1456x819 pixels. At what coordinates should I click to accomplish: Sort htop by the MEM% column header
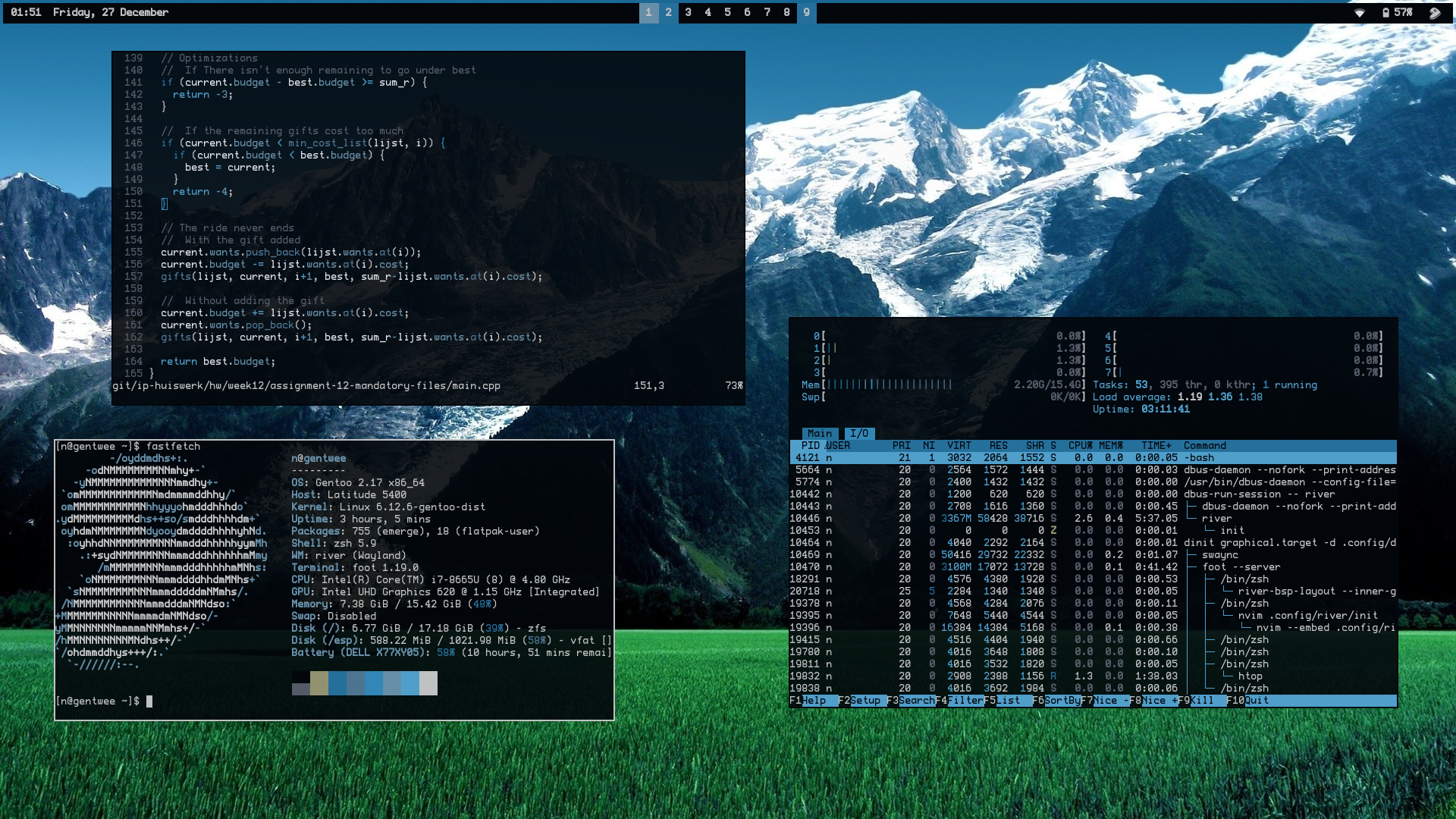pyautogui.click(x=1111, y=446)
